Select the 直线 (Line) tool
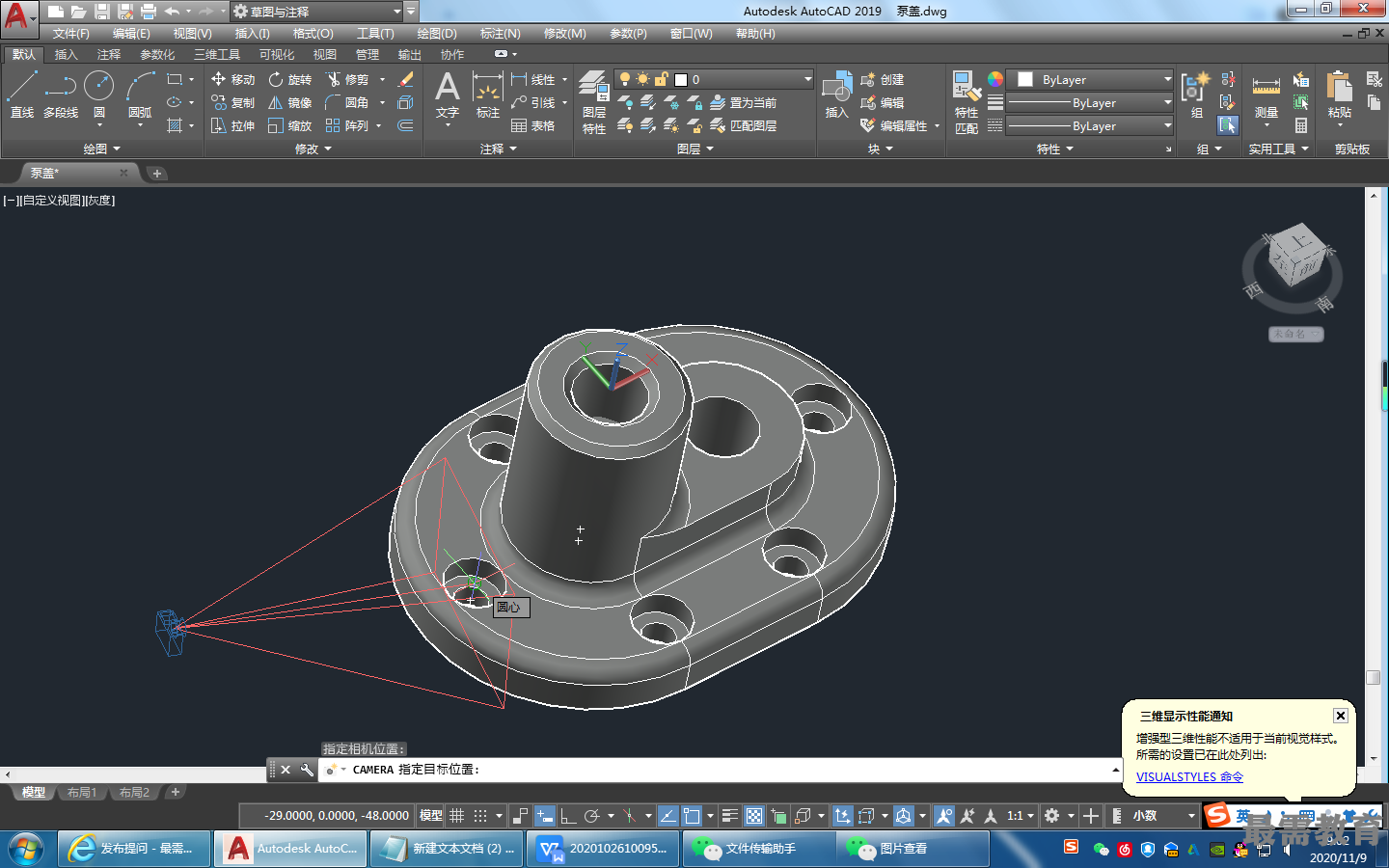 [x=21, y=95]
